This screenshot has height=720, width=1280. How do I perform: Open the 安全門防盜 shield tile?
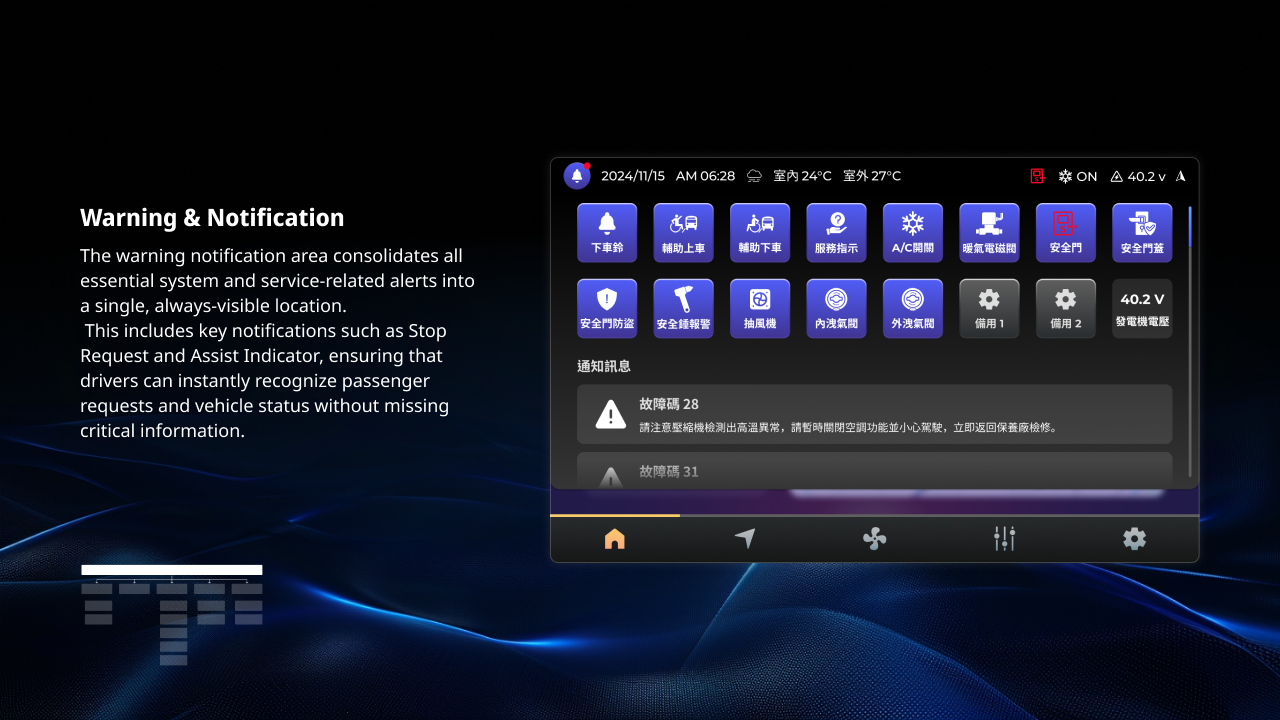click(607, 308)
